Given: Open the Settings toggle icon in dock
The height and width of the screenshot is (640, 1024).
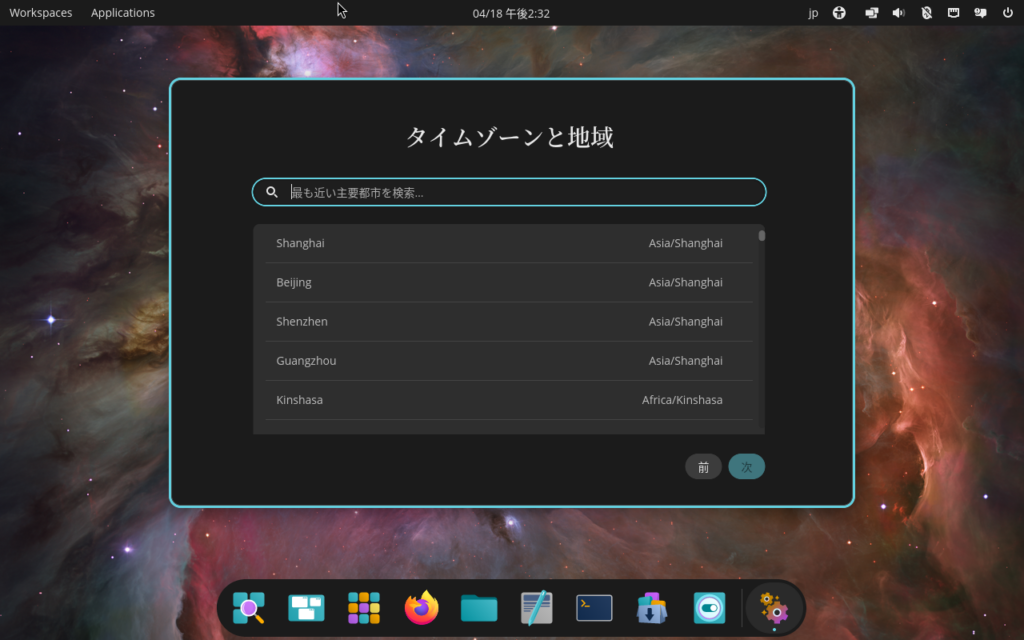Looking at the screenshot, I should pos(709,608).
